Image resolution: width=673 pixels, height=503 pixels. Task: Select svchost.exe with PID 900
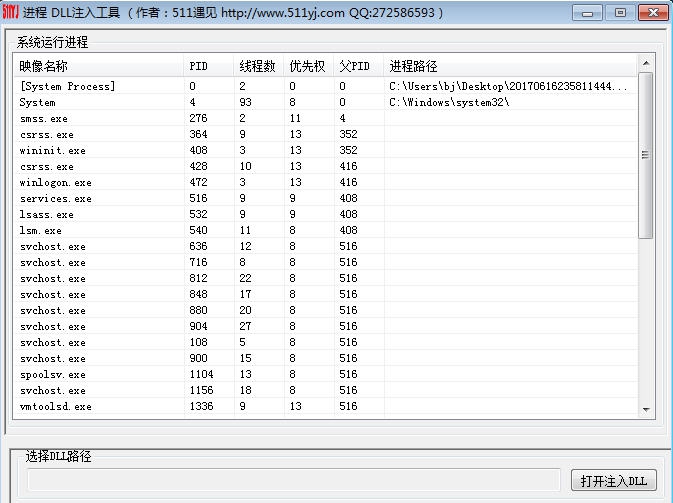click(x=325, y=358)
